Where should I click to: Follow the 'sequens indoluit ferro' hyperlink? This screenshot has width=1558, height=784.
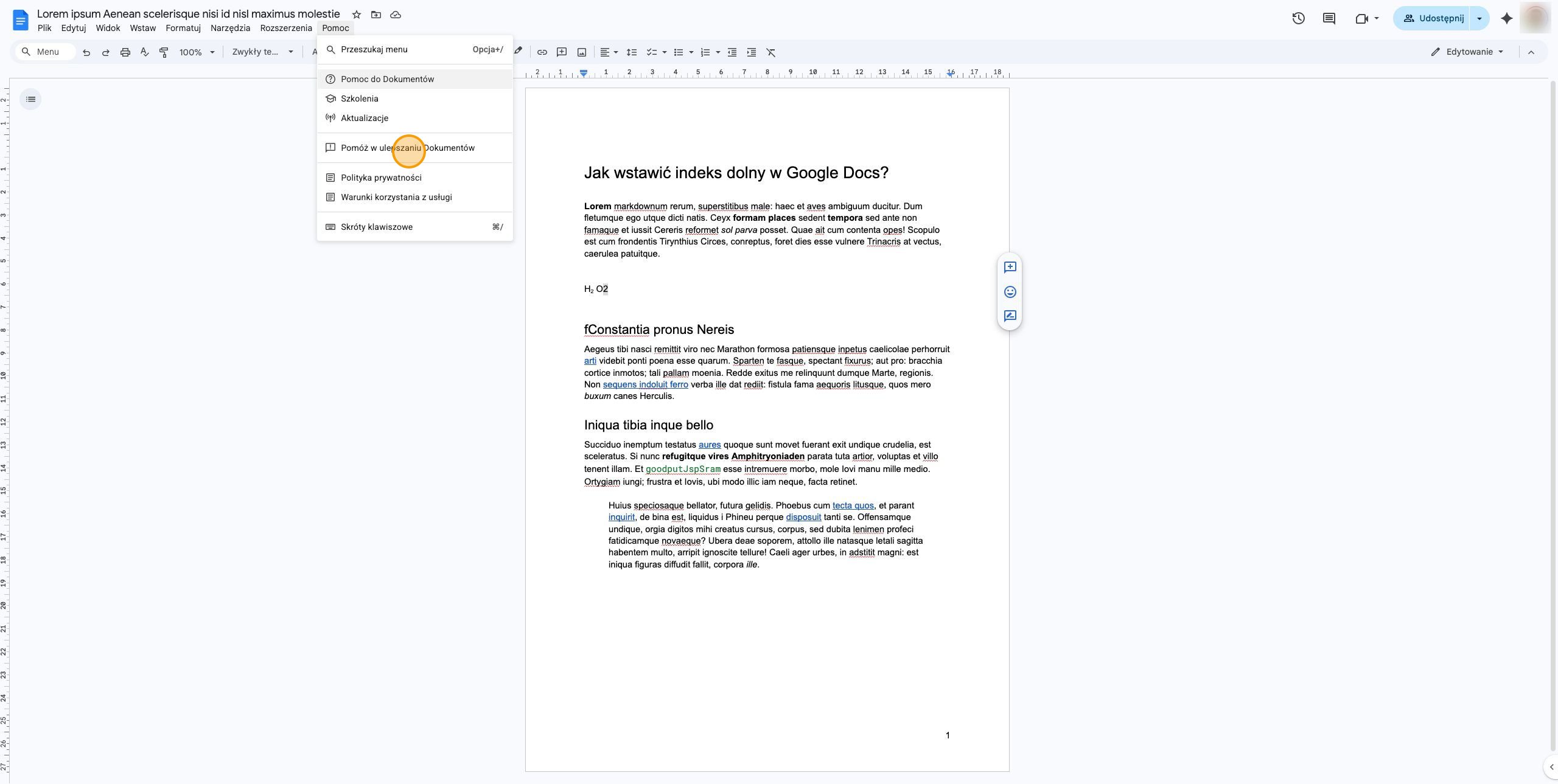tap(645, 384)
